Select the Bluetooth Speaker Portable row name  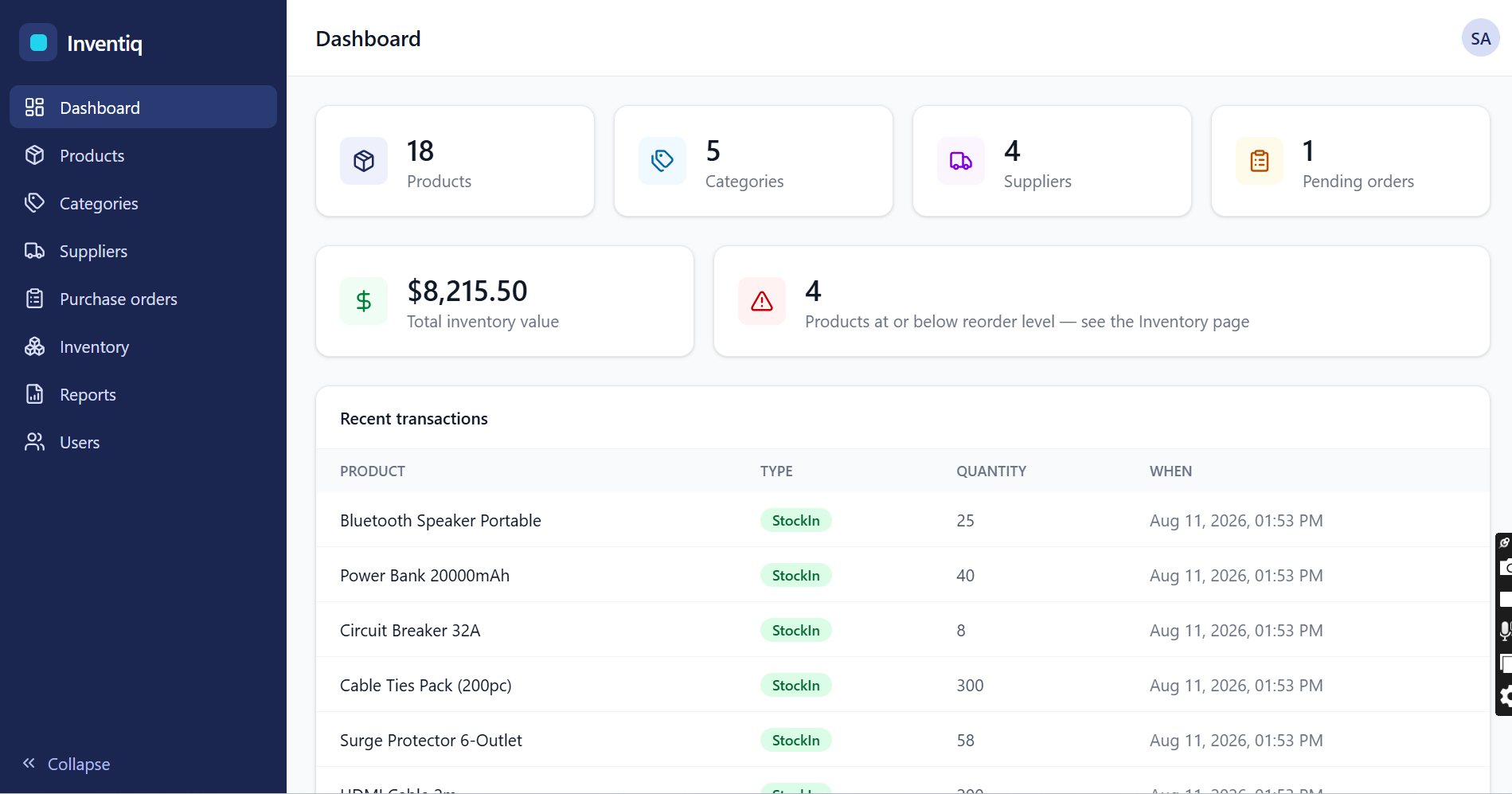(x=440, y=521)
